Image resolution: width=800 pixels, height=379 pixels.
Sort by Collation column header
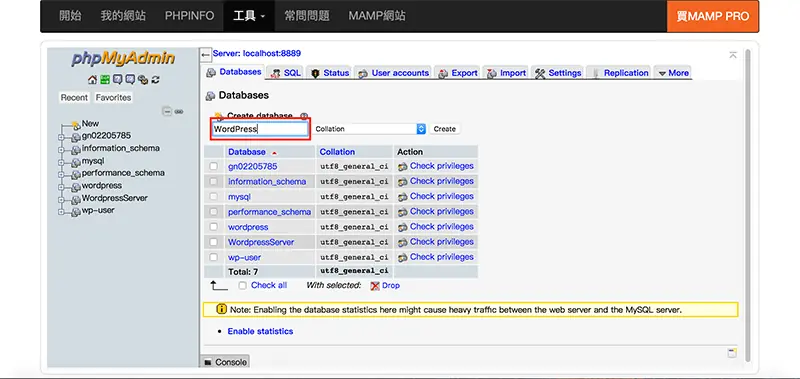pos(337,152)
